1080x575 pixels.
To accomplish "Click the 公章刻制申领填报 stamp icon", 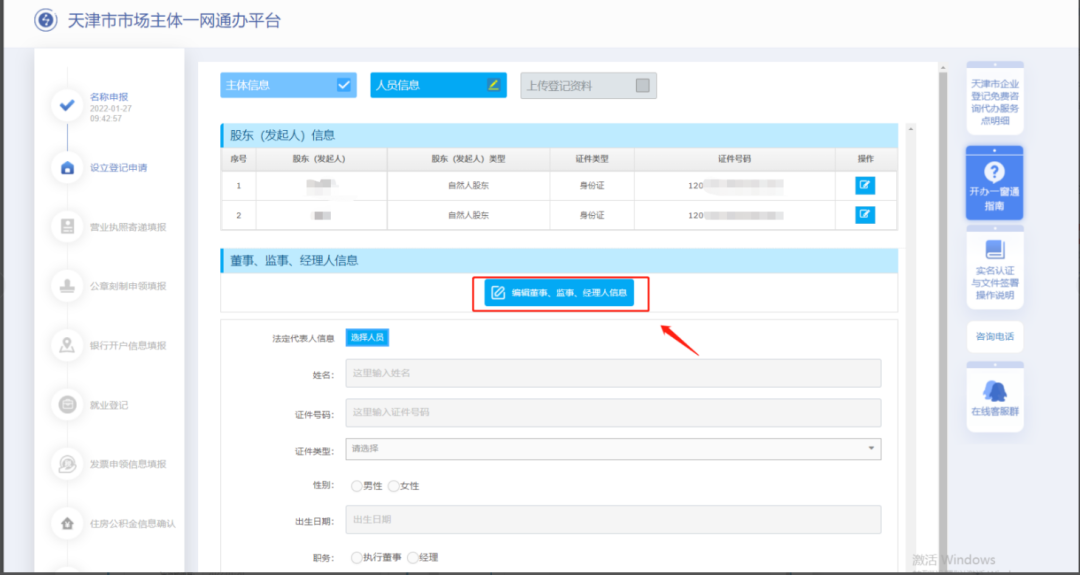I will click(x=68, y=286).
